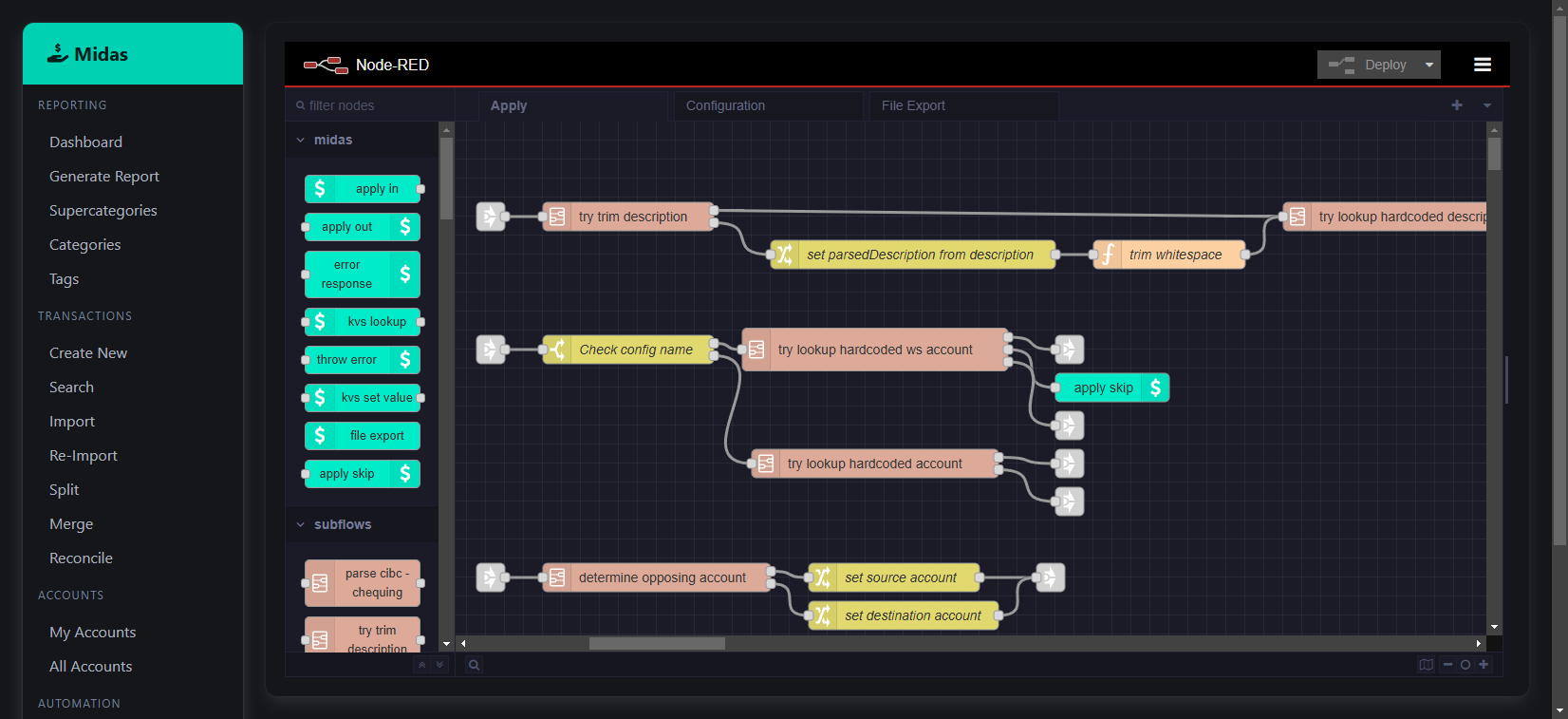Screen dimensions: 1568x719
Task: Open the Tags page
Action: click(x=65, y=278)
